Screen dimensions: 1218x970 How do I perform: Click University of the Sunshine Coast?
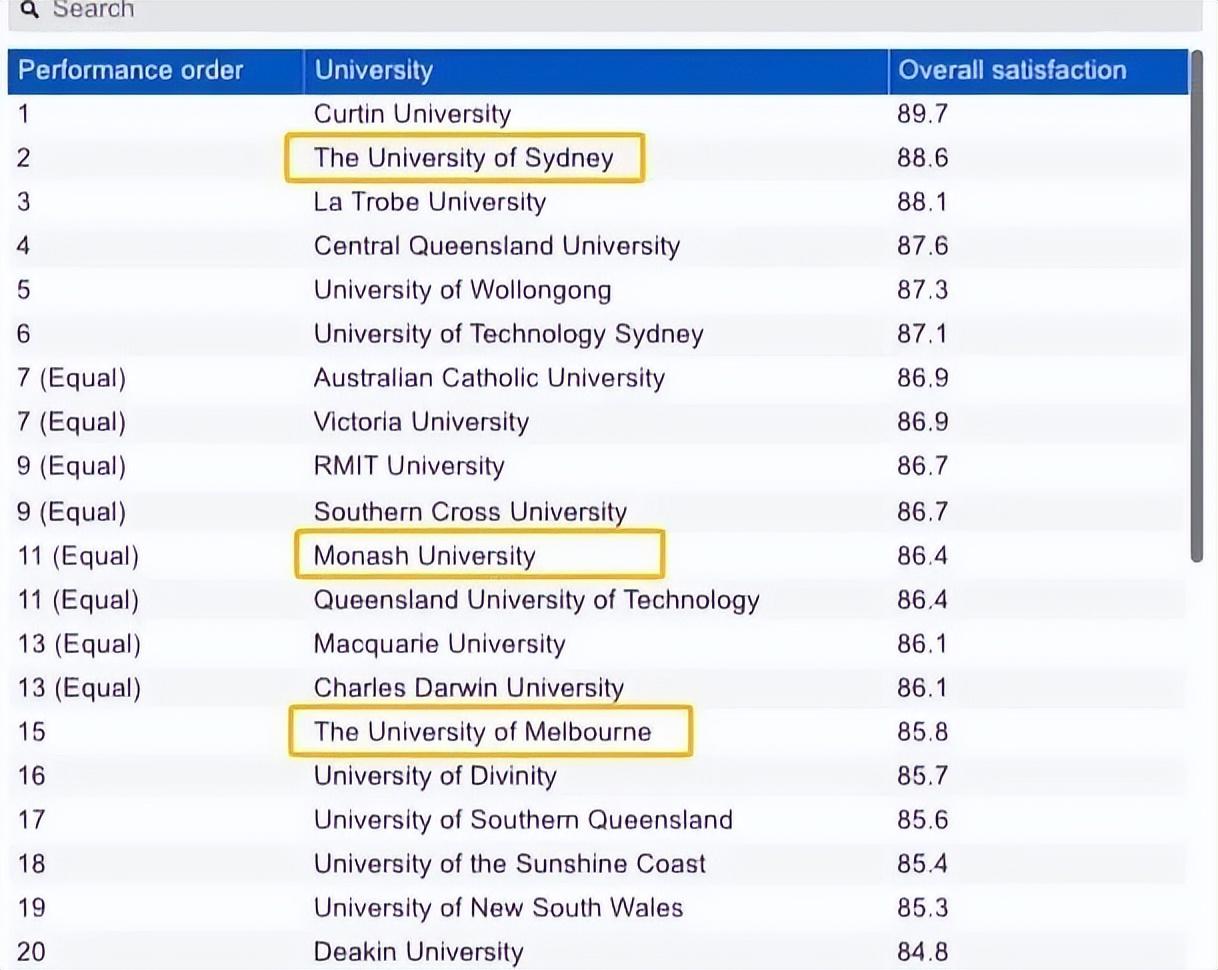click(510, 864)
